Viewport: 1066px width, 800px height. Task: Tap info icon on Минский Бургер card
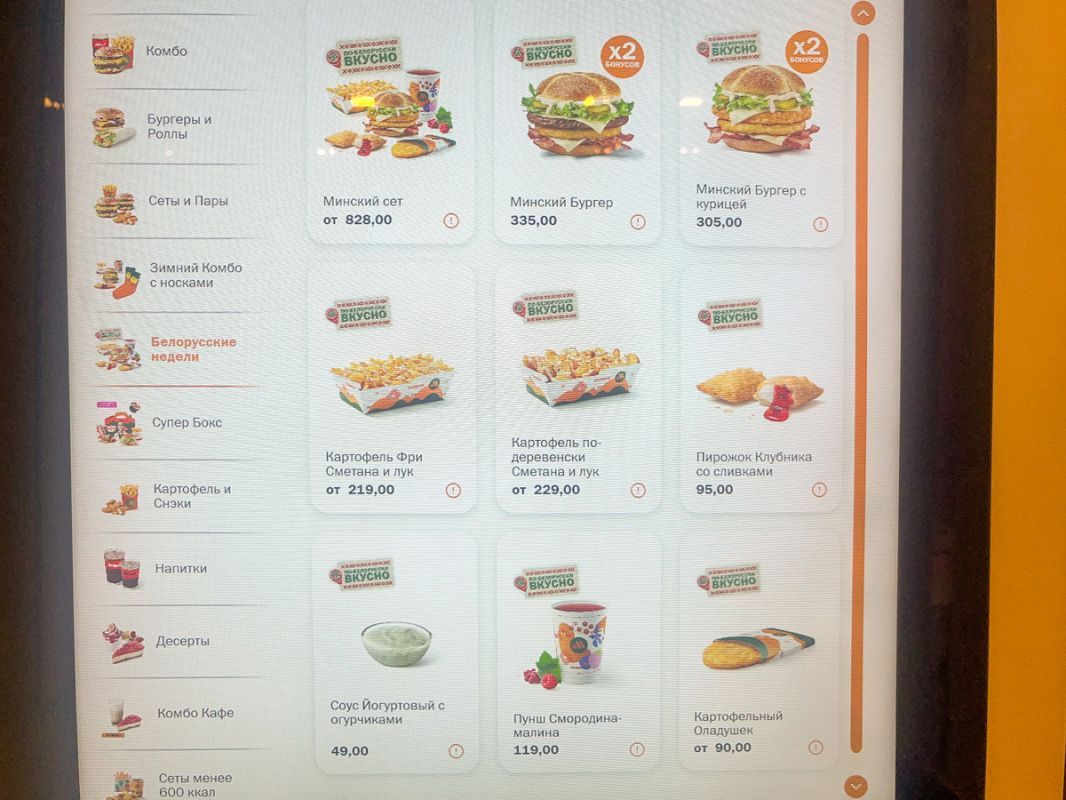[637, 222]
